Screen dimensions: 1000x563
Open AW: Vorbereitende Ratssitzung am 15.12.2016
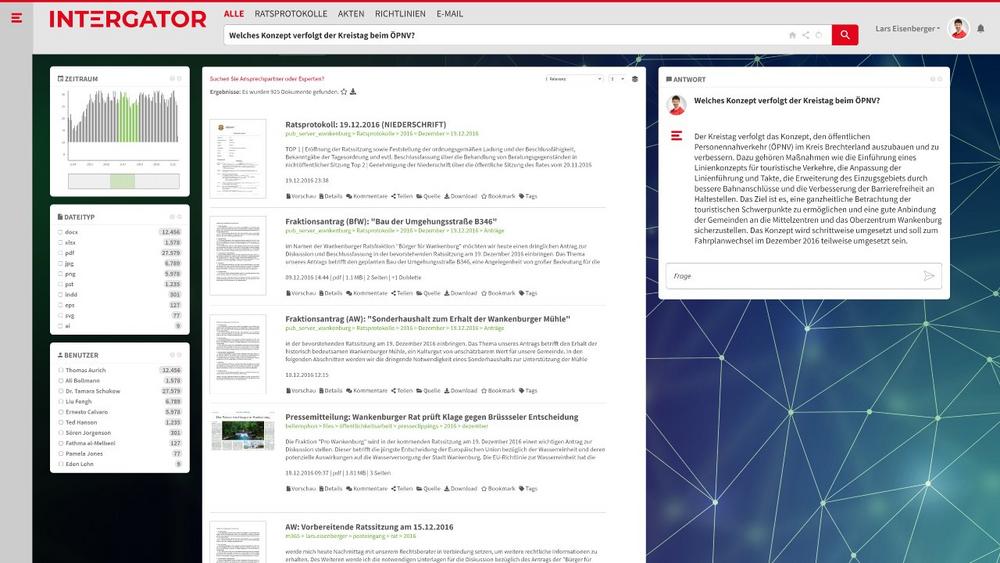pos(369,527)
